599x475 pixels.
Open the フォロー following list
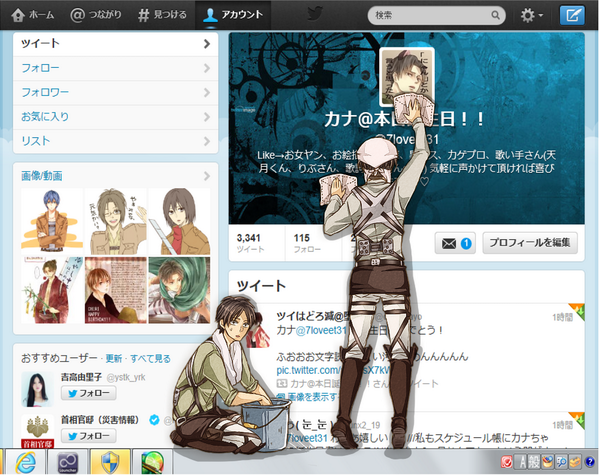tap(115, 68)
